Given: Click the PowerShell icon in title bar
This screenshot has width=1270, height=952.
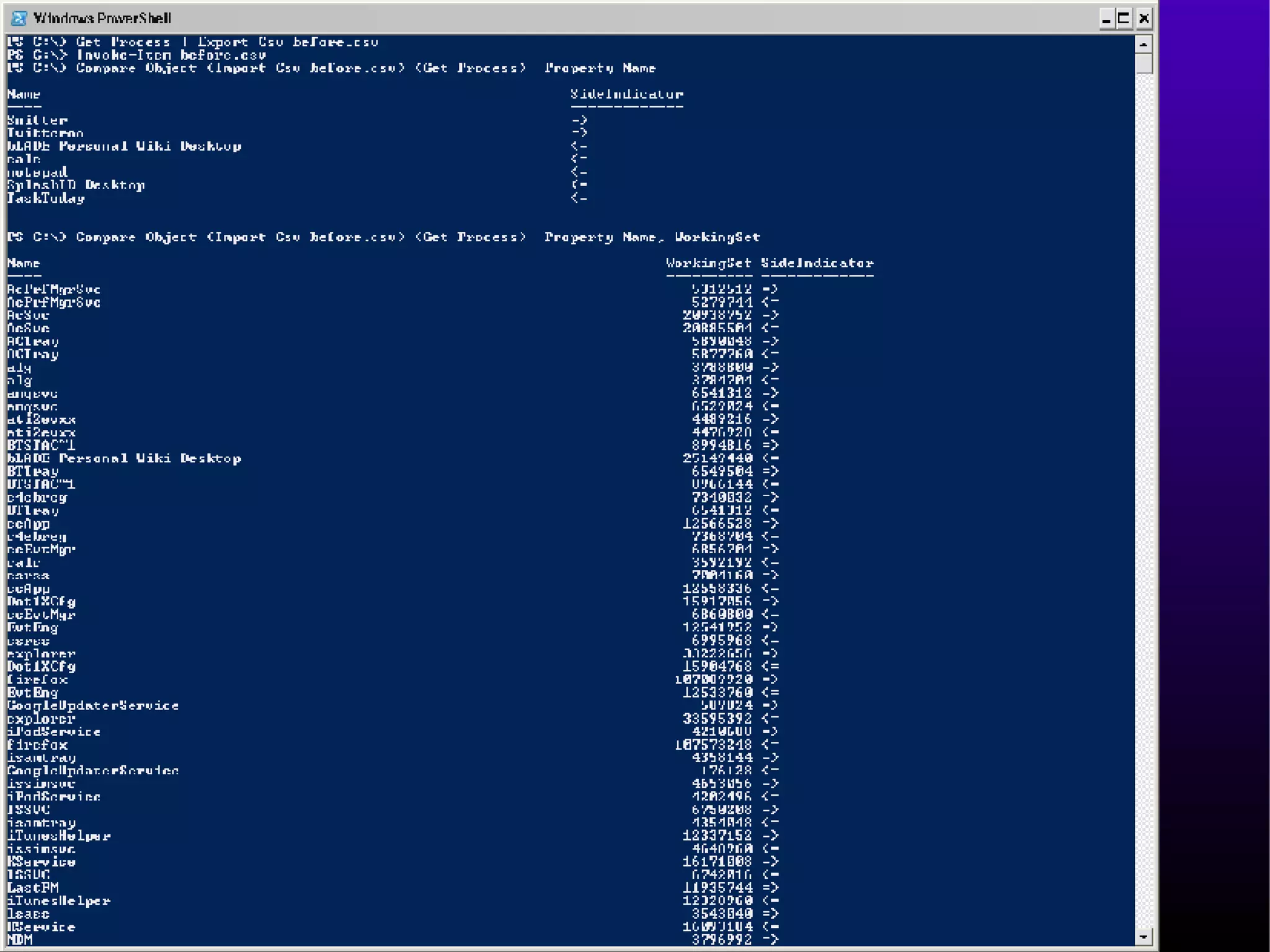Looking at the screenshot, I should pyautogui.click(x=19, y=18).
